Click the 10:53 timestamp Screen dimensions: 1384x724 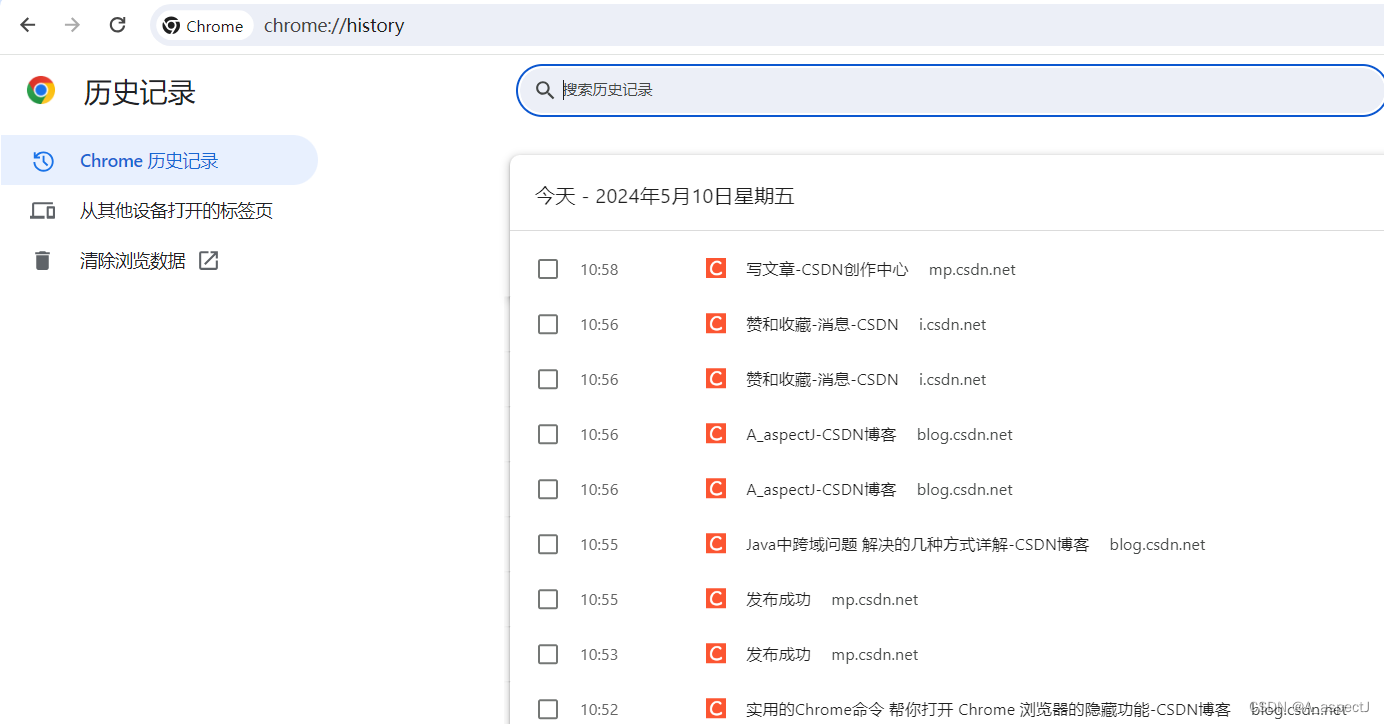599,654
